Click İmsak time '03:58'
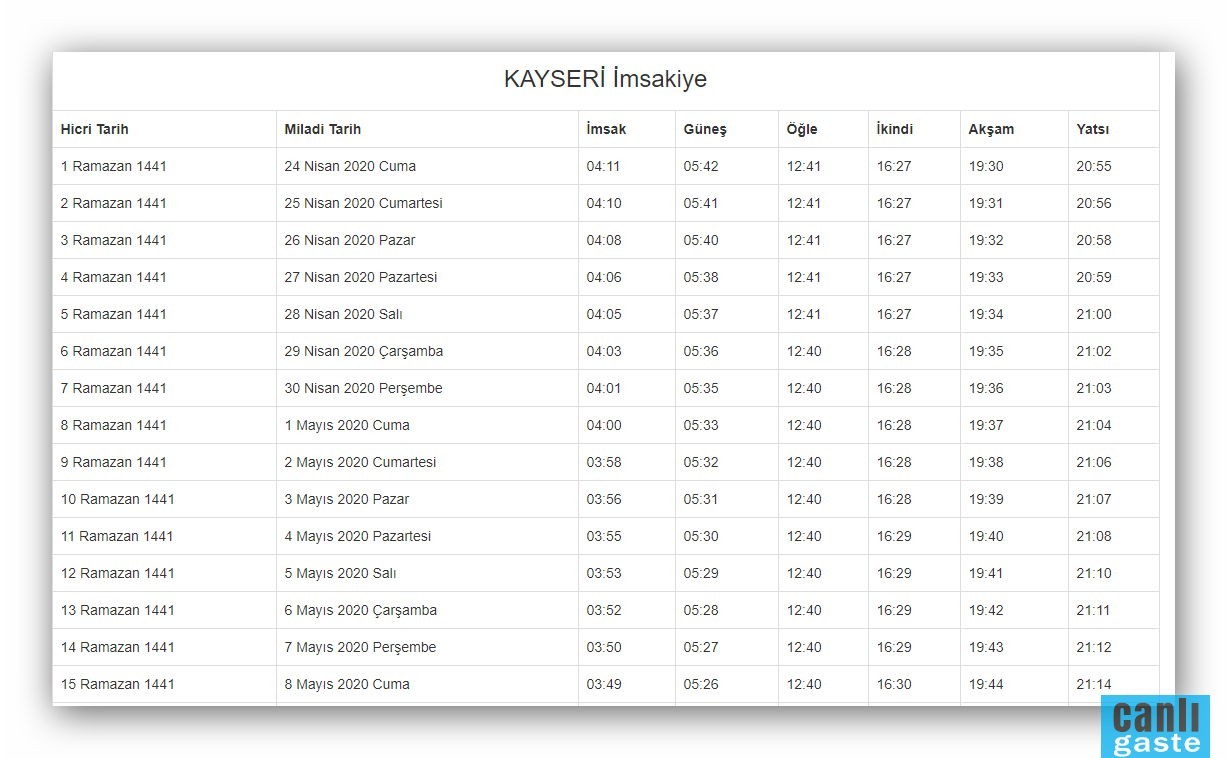 [603, 462]
